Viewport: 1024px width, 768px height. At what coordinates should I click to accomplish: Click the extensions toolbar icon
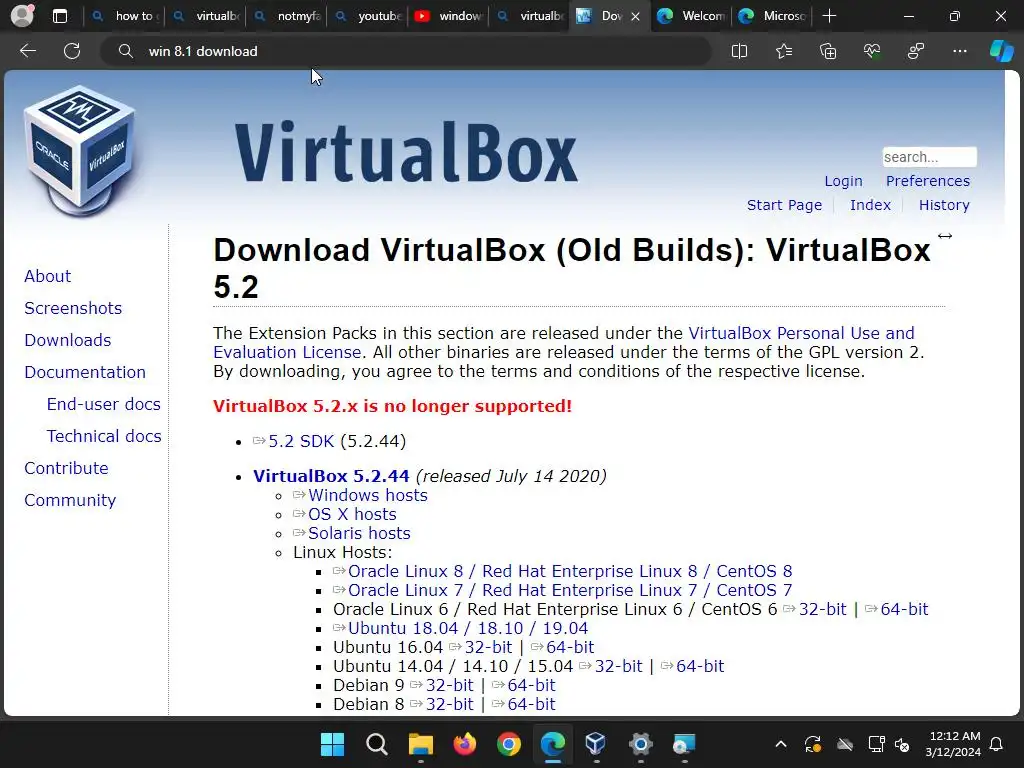916,51
